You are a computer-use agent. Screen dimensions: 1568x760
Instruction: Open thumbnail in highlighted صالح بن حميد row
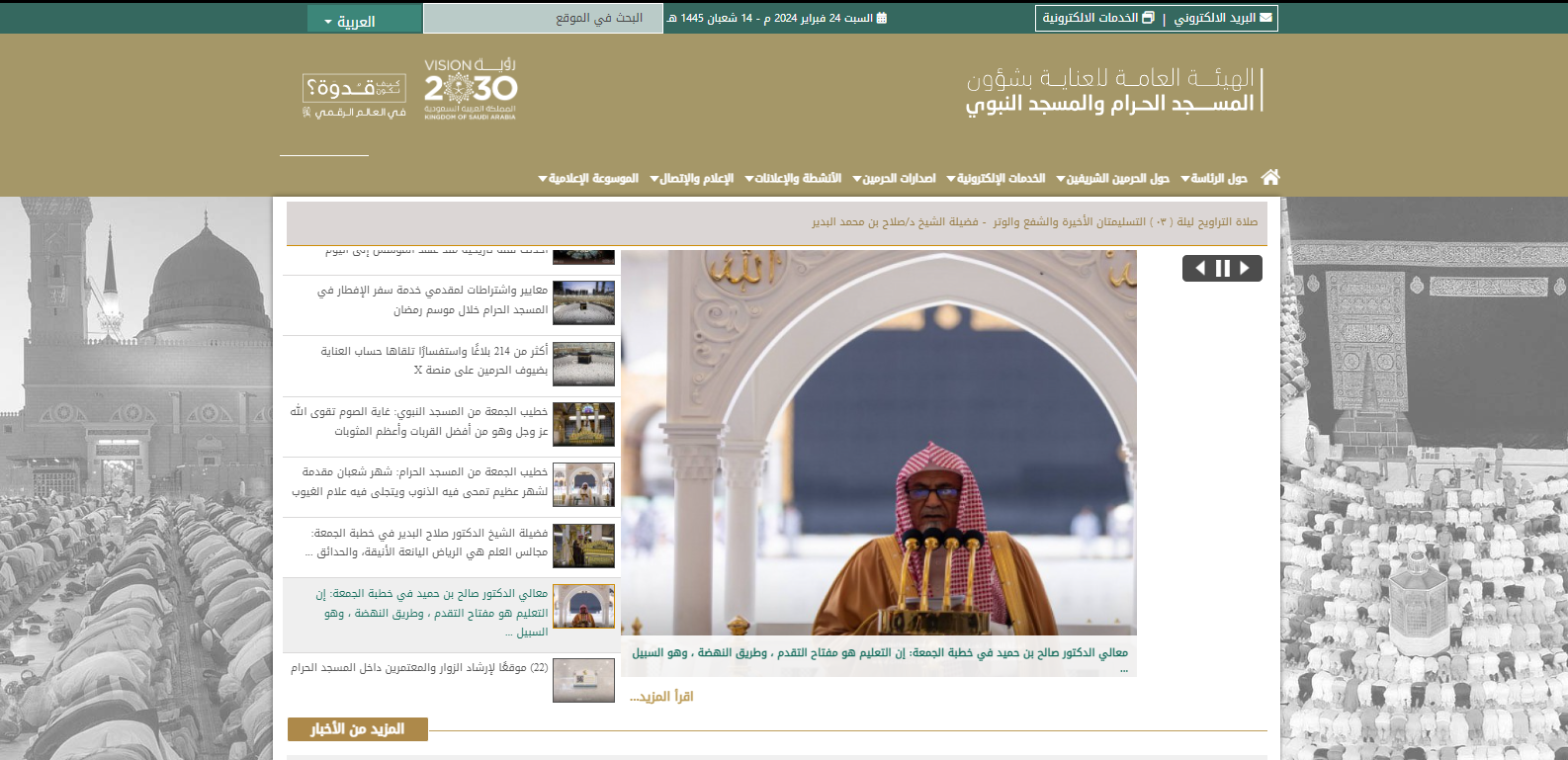(583, 606)
